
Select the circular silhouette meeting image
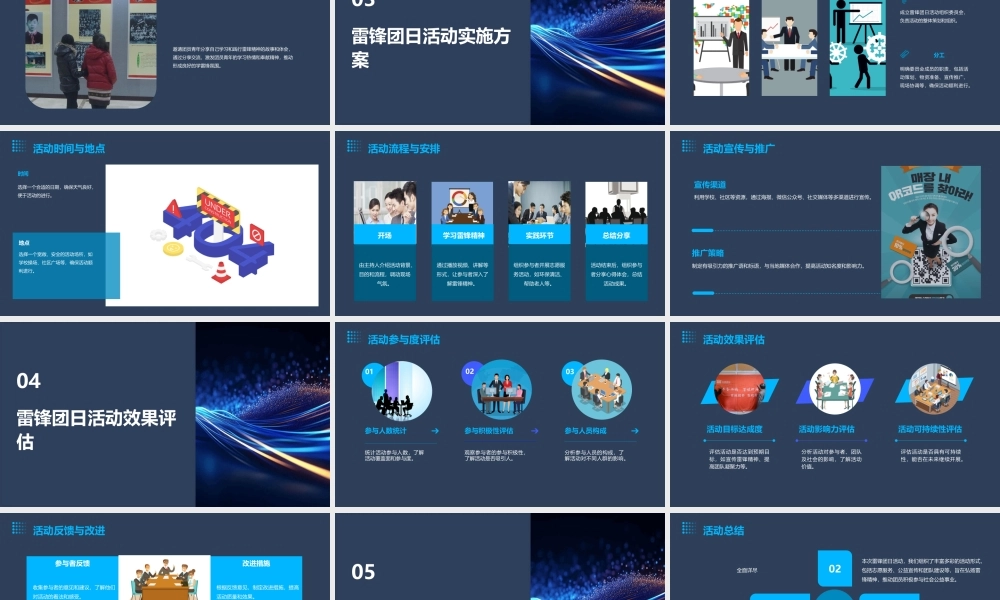pos(402,391)
